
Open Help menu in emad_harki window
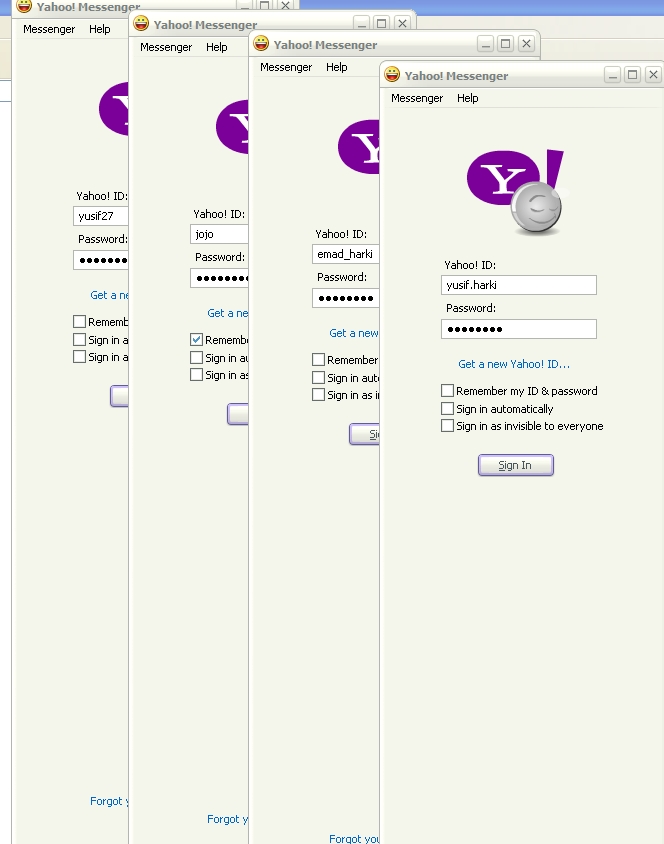click(337, 67)
